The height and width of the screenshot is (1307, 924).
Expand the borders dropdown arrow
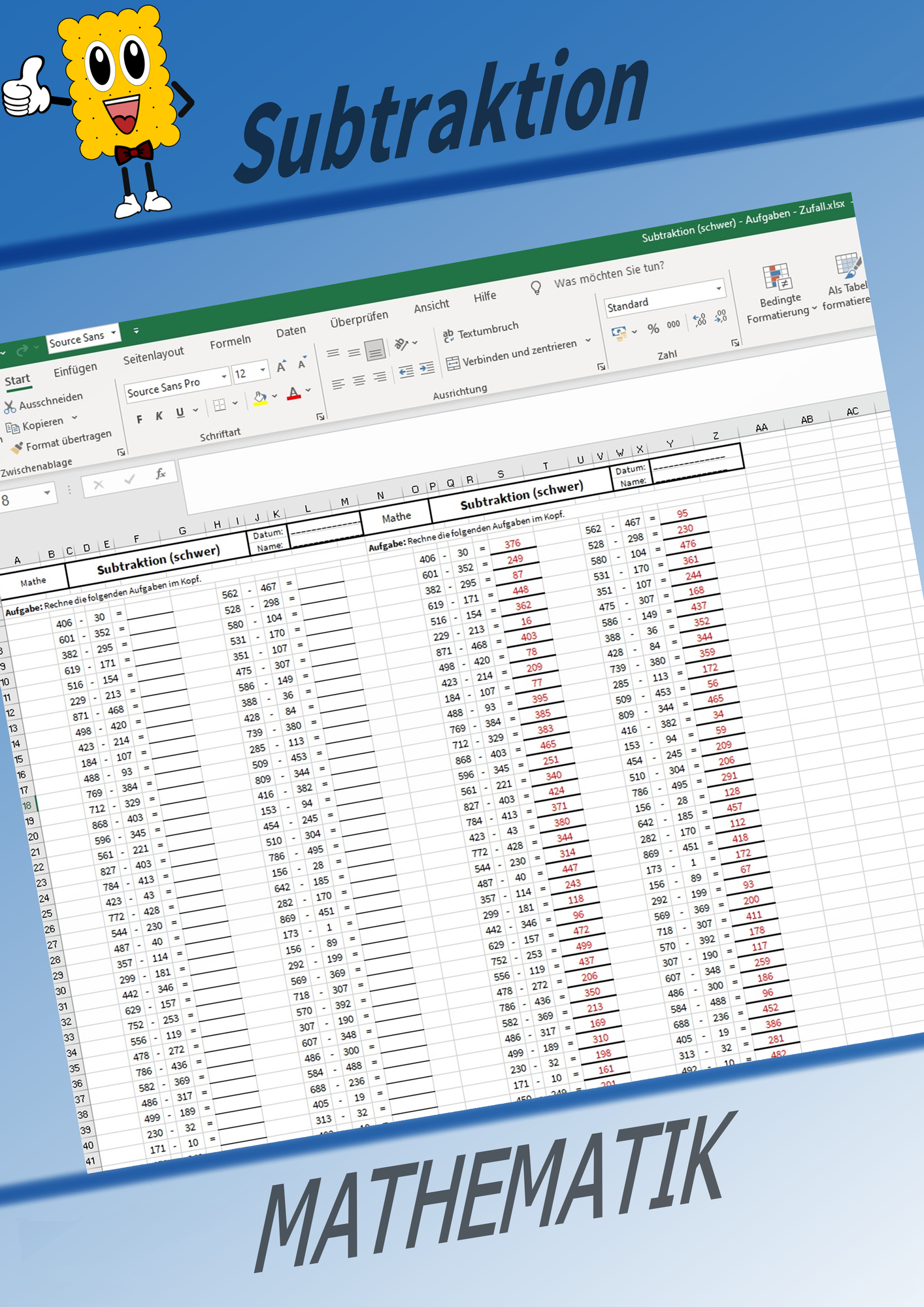(235, 403)
